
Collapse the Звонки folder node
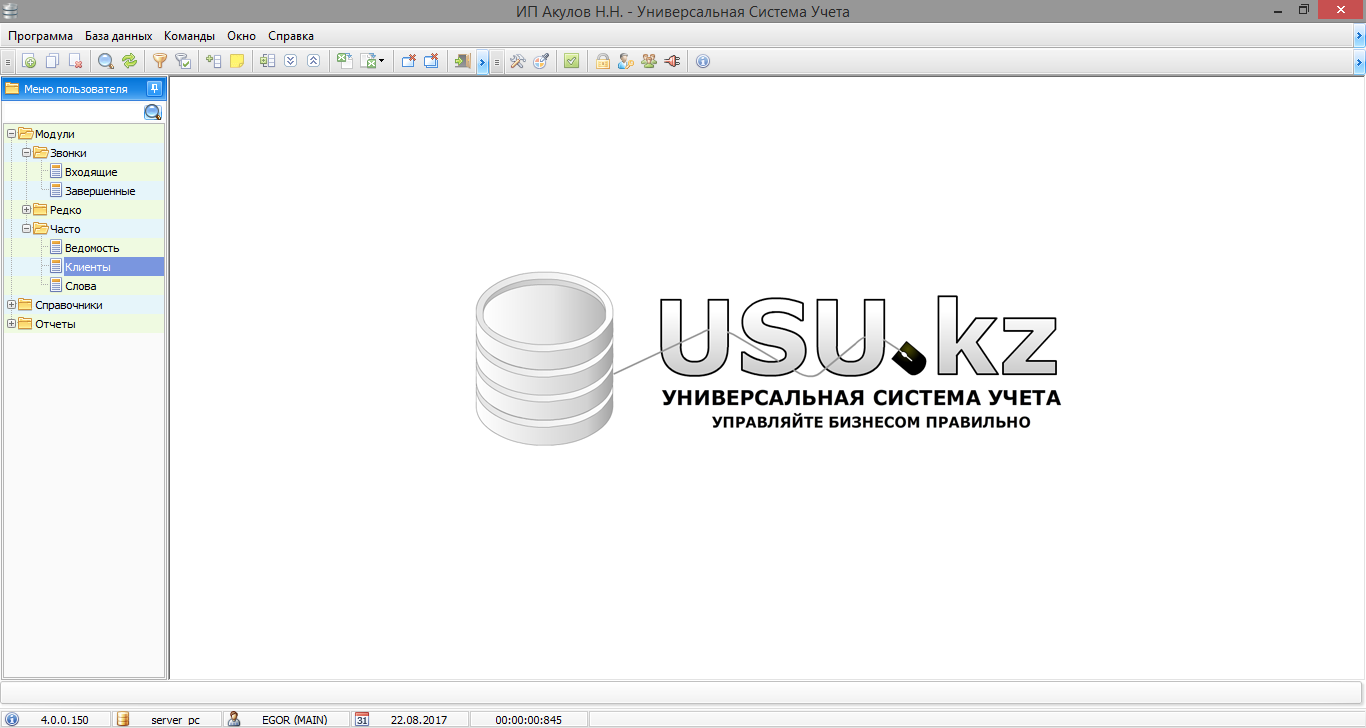27,153
